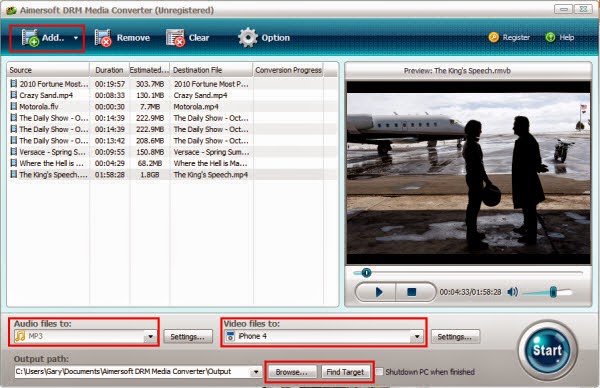Viewport: 600px width, 388px height.
Task: Select file icon of Motorola.flv row
Action: 14,106
